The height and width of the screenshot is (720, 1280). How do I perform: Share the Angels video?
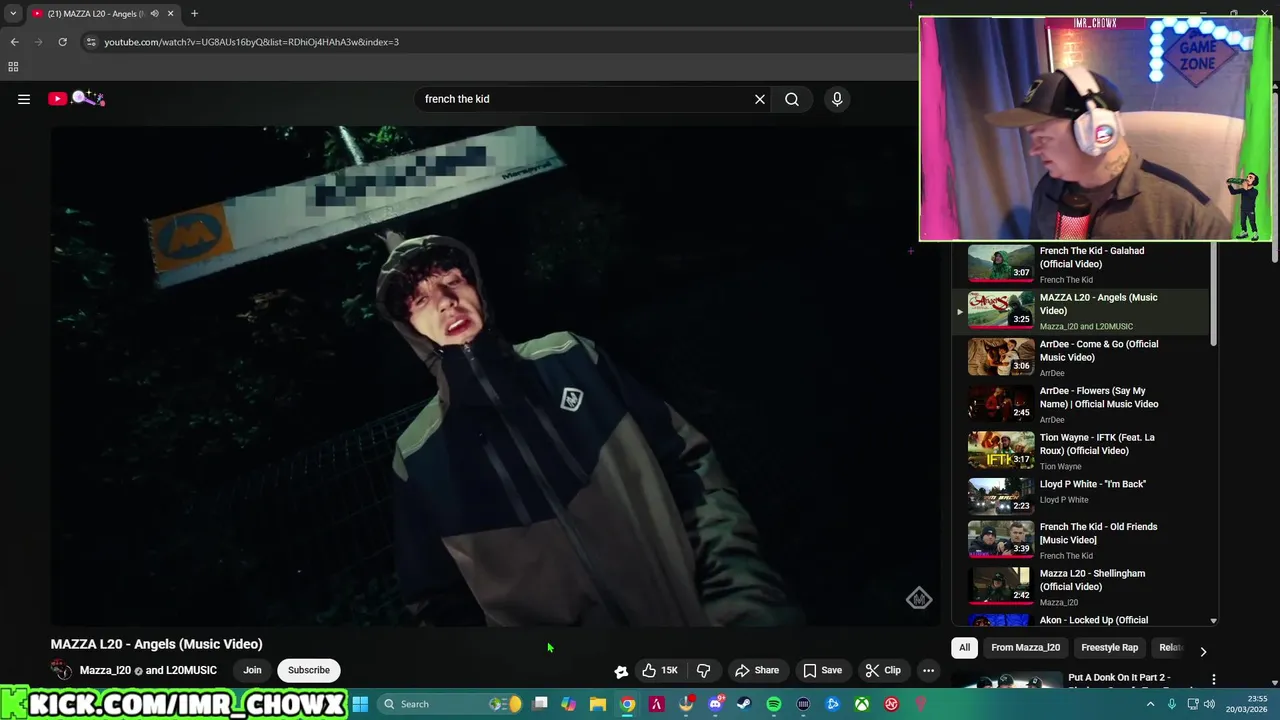757,670
